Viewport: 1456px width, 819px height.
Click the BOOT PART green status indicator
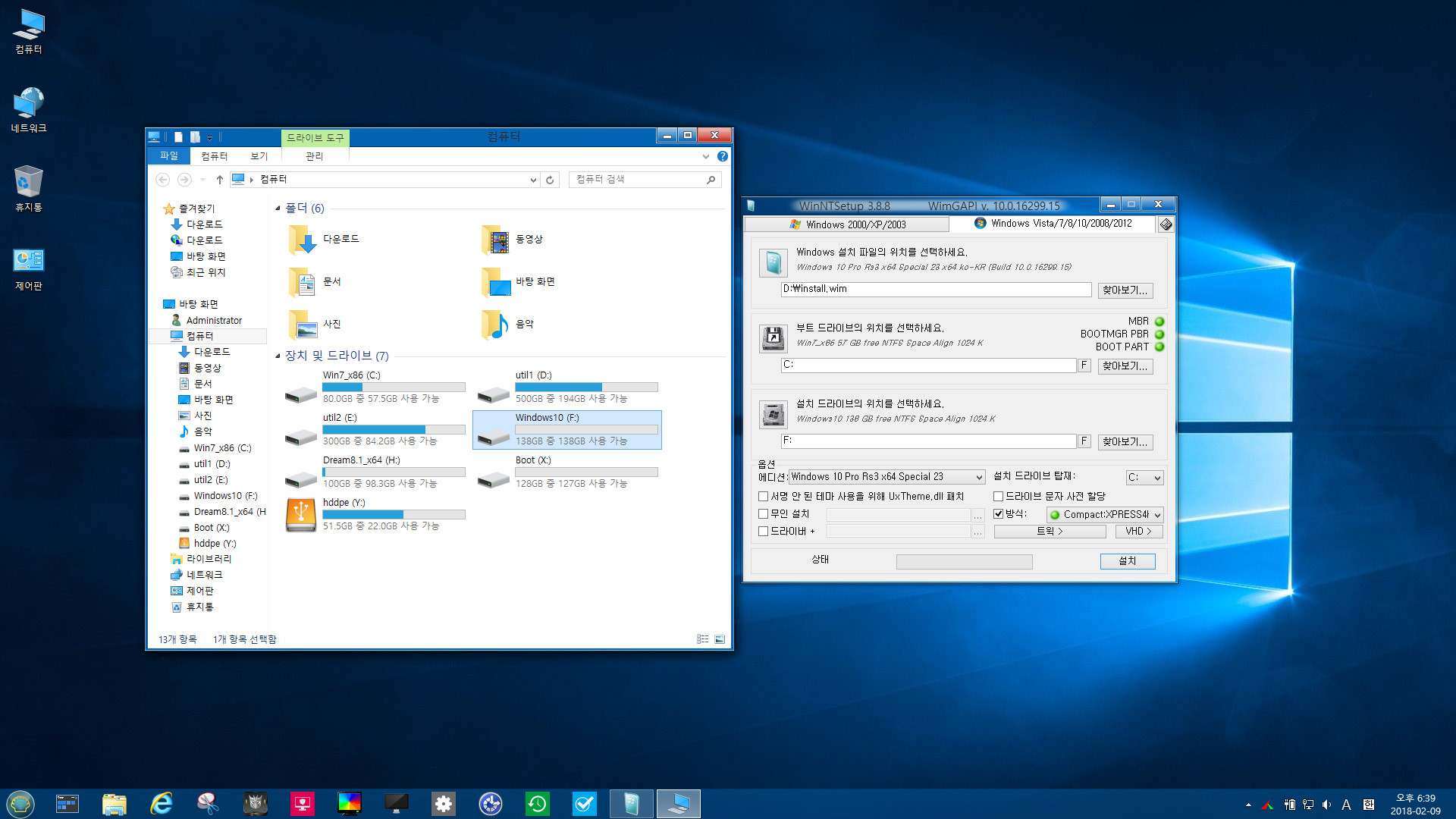point(1159,347)
